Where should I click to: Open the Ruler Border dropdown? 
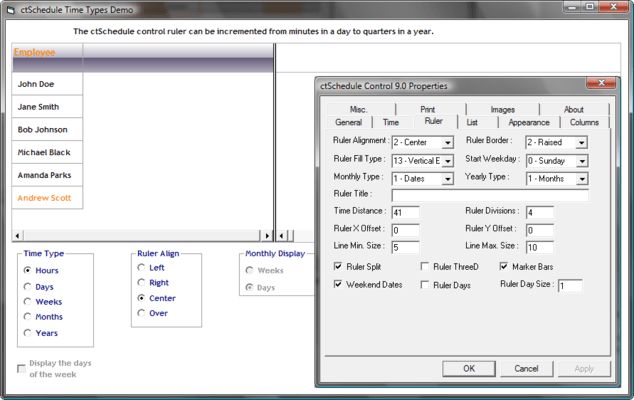[581, 142]
